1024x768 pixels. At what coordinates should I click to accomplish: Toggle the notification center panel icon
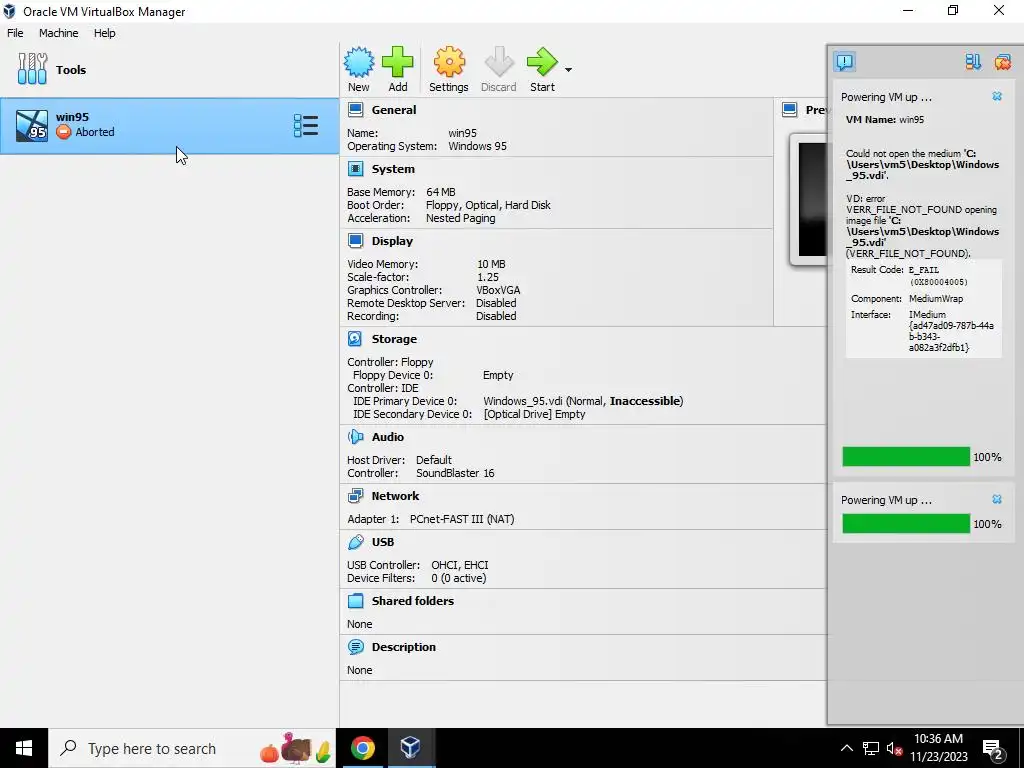tap(844, 62)
